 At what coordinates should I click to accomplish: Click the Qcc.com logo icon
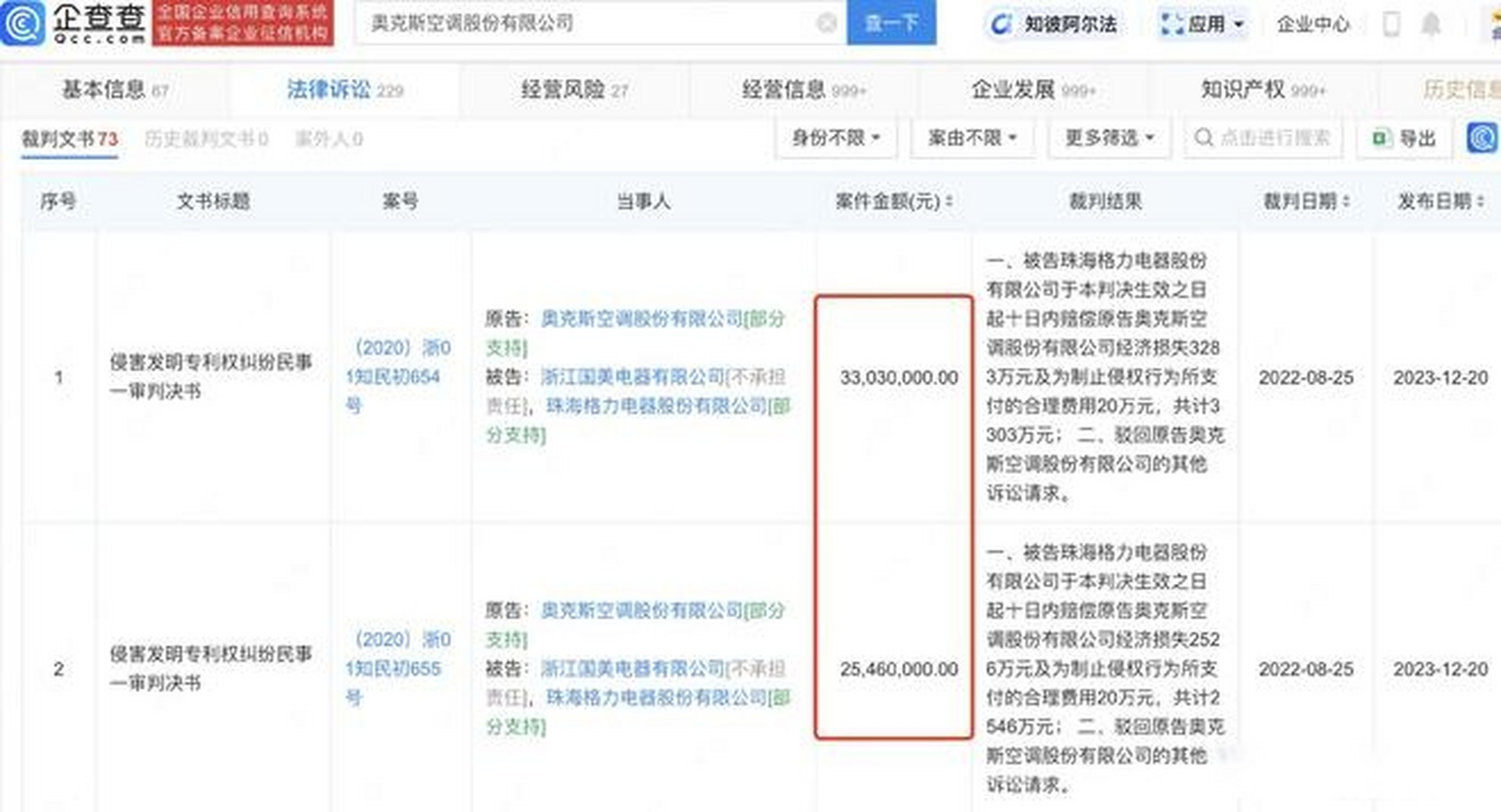click(x=23, y=23)
